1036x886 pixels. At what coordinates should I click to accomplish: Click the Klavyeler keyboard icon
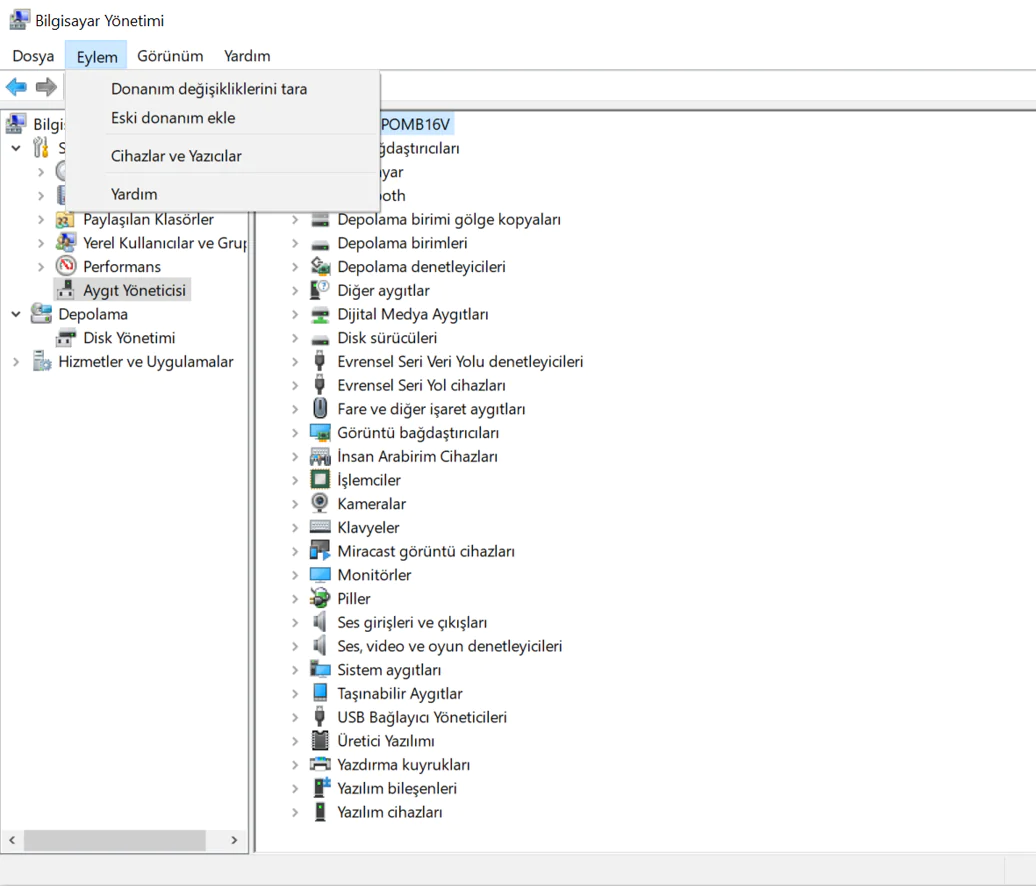pos(320,528)
